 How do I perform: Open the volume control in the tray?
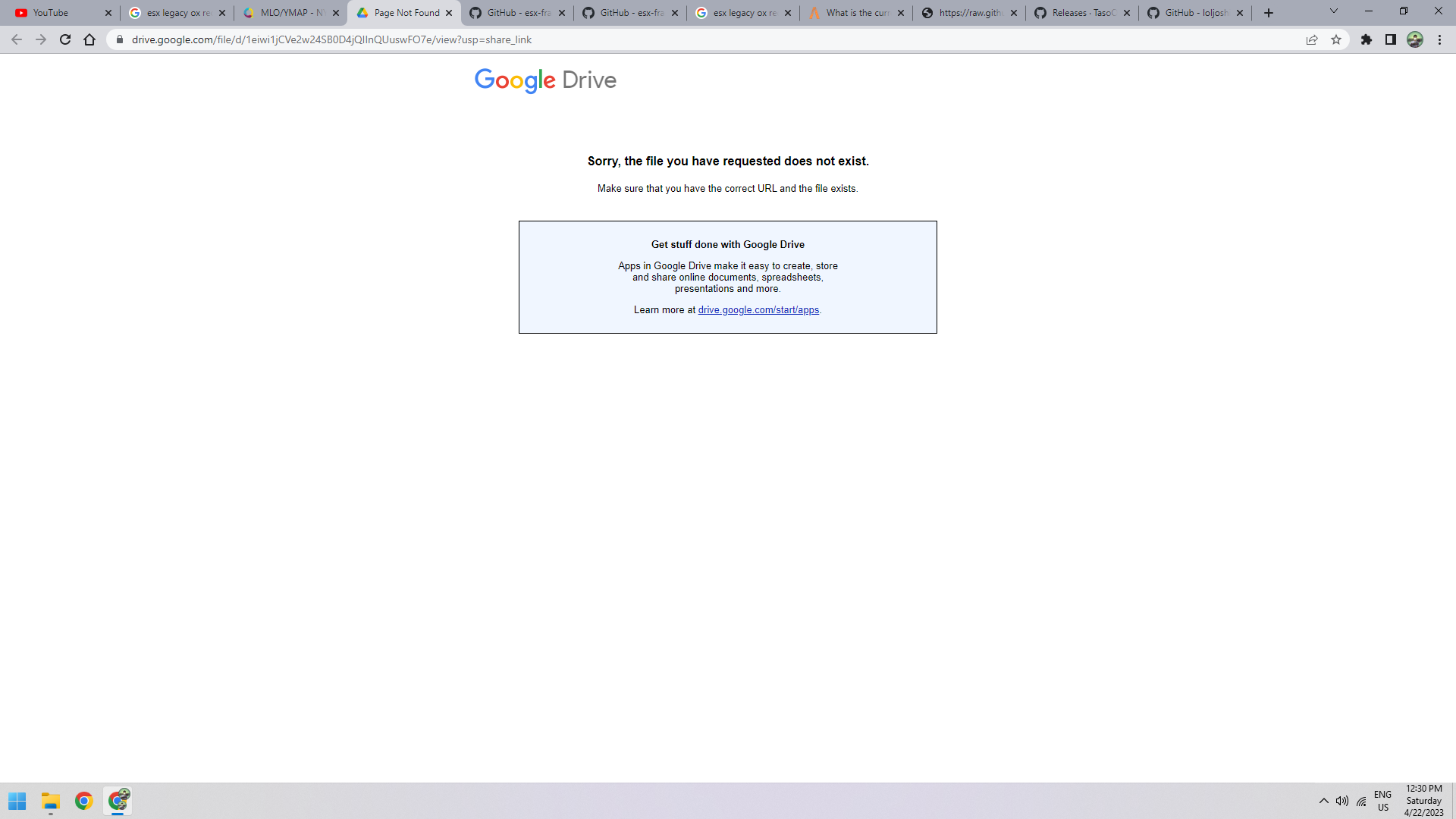[x=1342, y=801]
